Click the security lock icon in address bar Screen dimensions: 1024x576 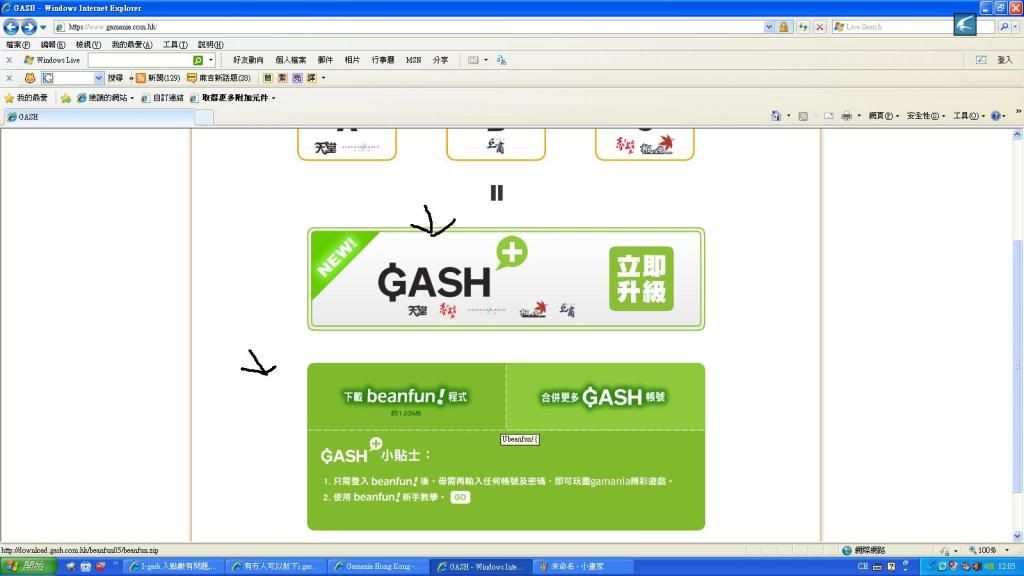click(784, 27)
